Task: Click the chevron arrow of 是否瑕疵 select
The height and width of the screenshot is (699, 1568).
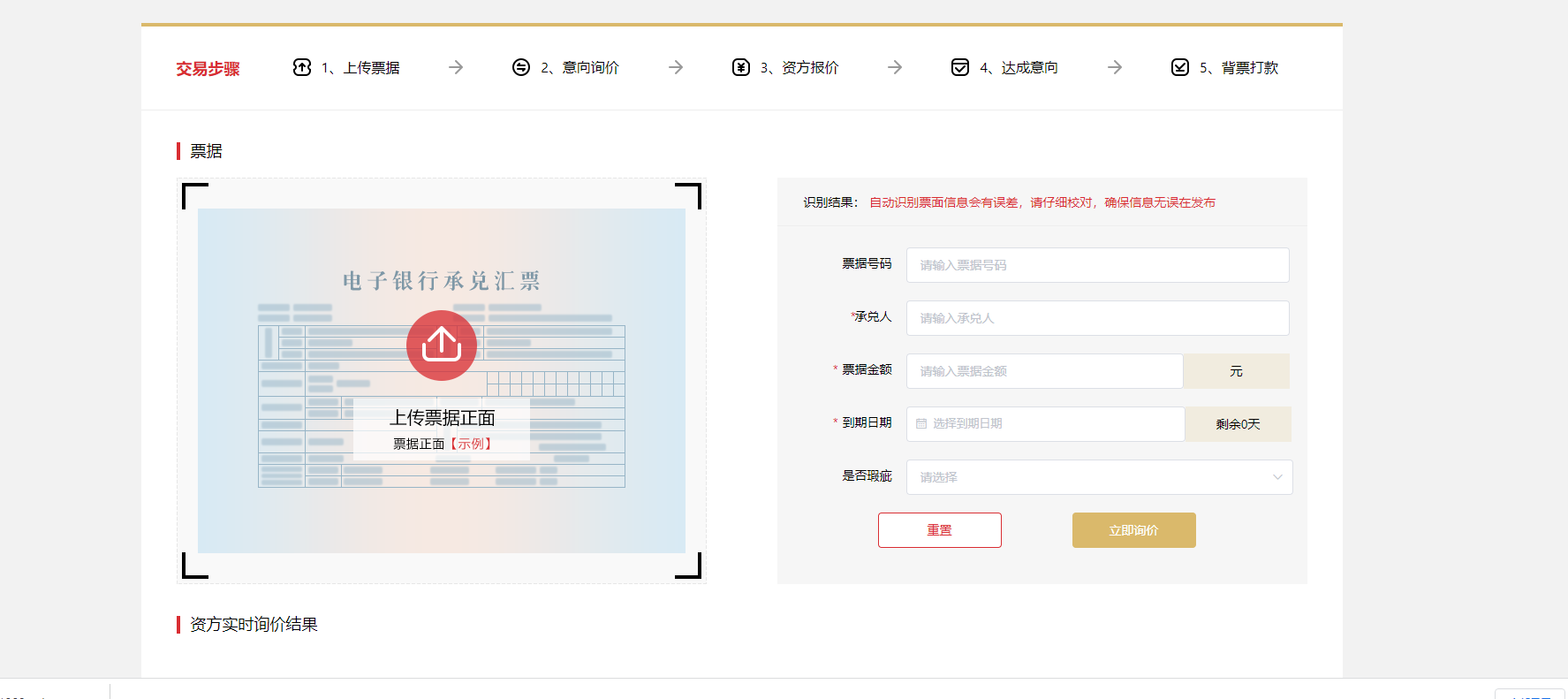Action: point(1277,477)
